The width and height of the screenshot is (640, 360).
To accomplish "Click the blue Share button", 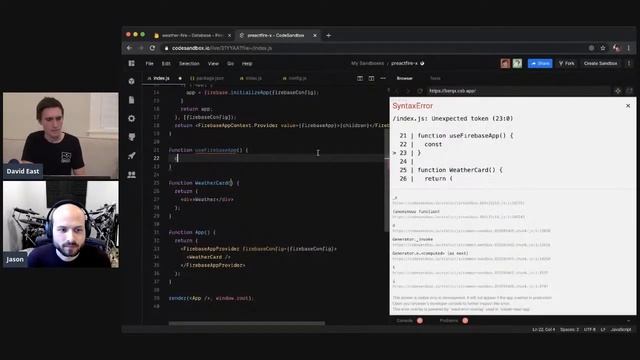I will click(540, 63).
